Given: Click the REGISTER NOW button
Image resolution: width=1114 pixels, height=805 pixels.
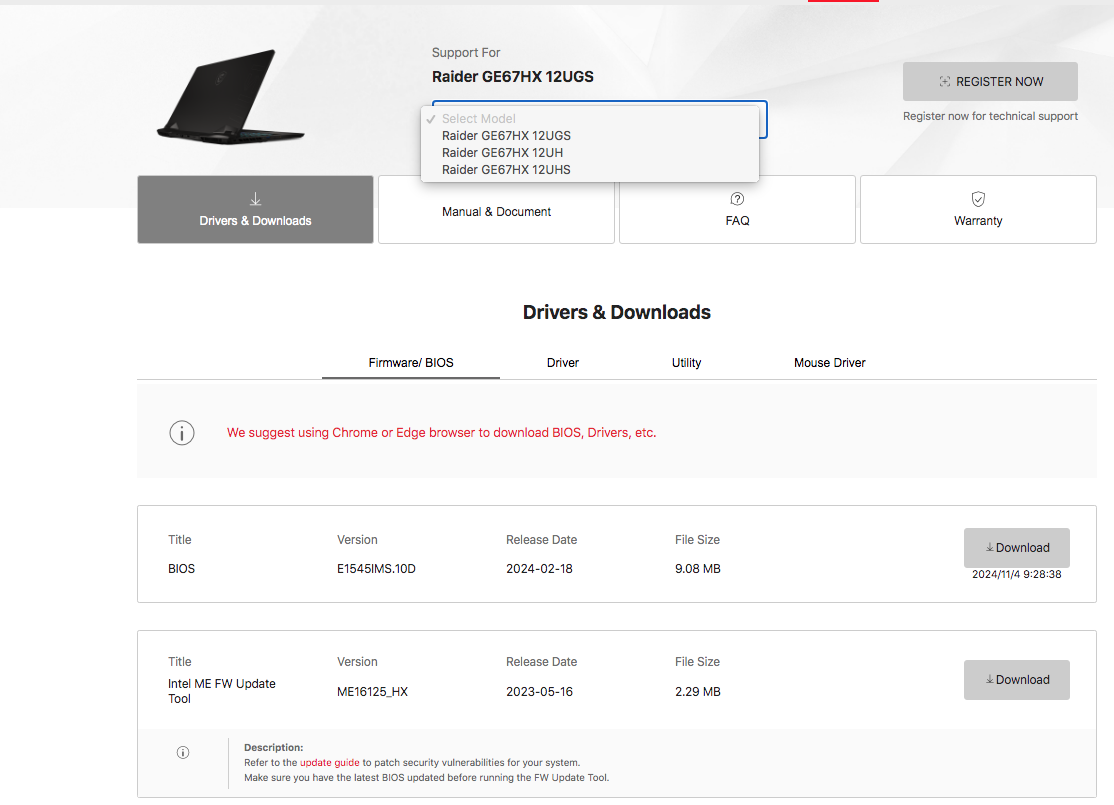Looking at the screenshot, I should point(990,82).
